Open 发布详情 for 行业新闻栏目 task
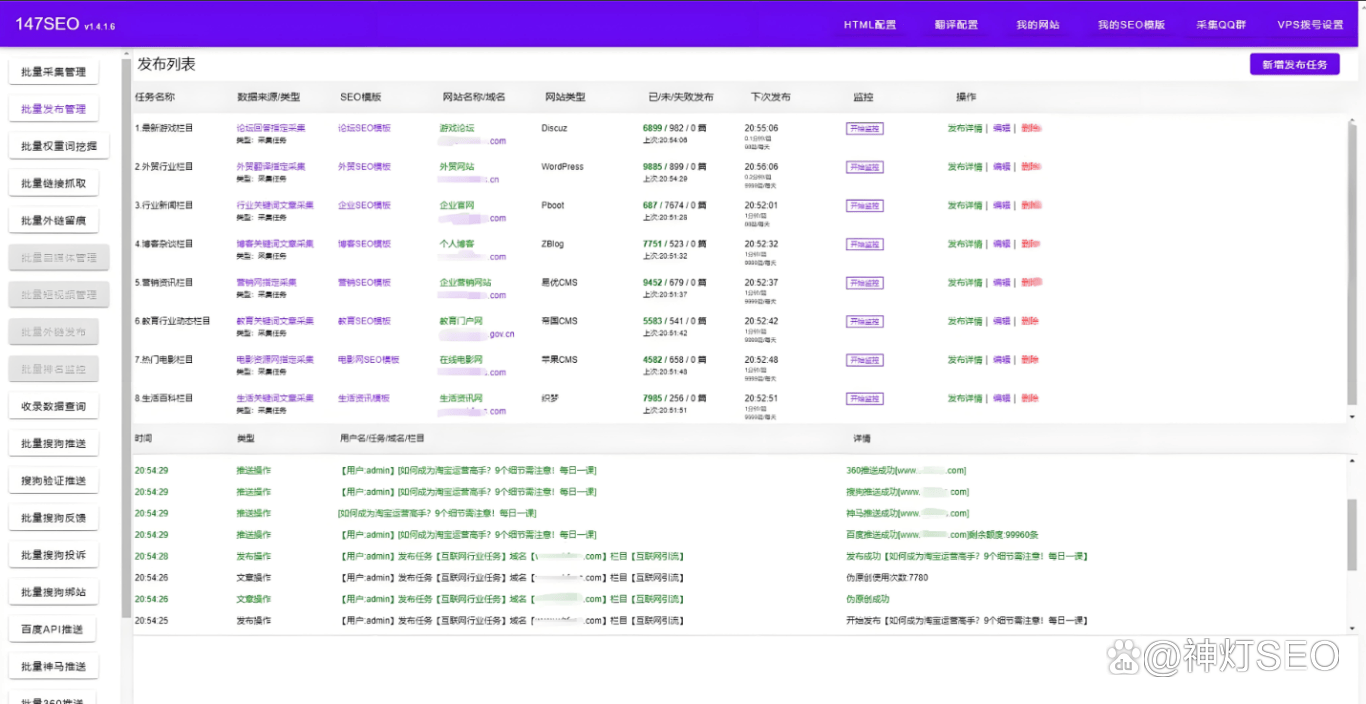1366x704 pixels. [965, 206]
